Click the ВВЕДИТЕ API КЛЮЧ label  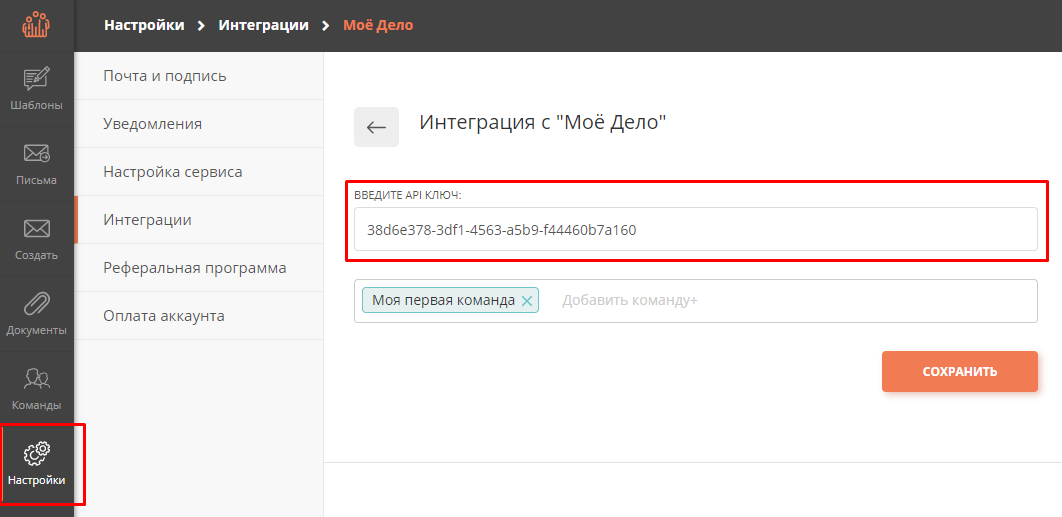click(408, 195)
